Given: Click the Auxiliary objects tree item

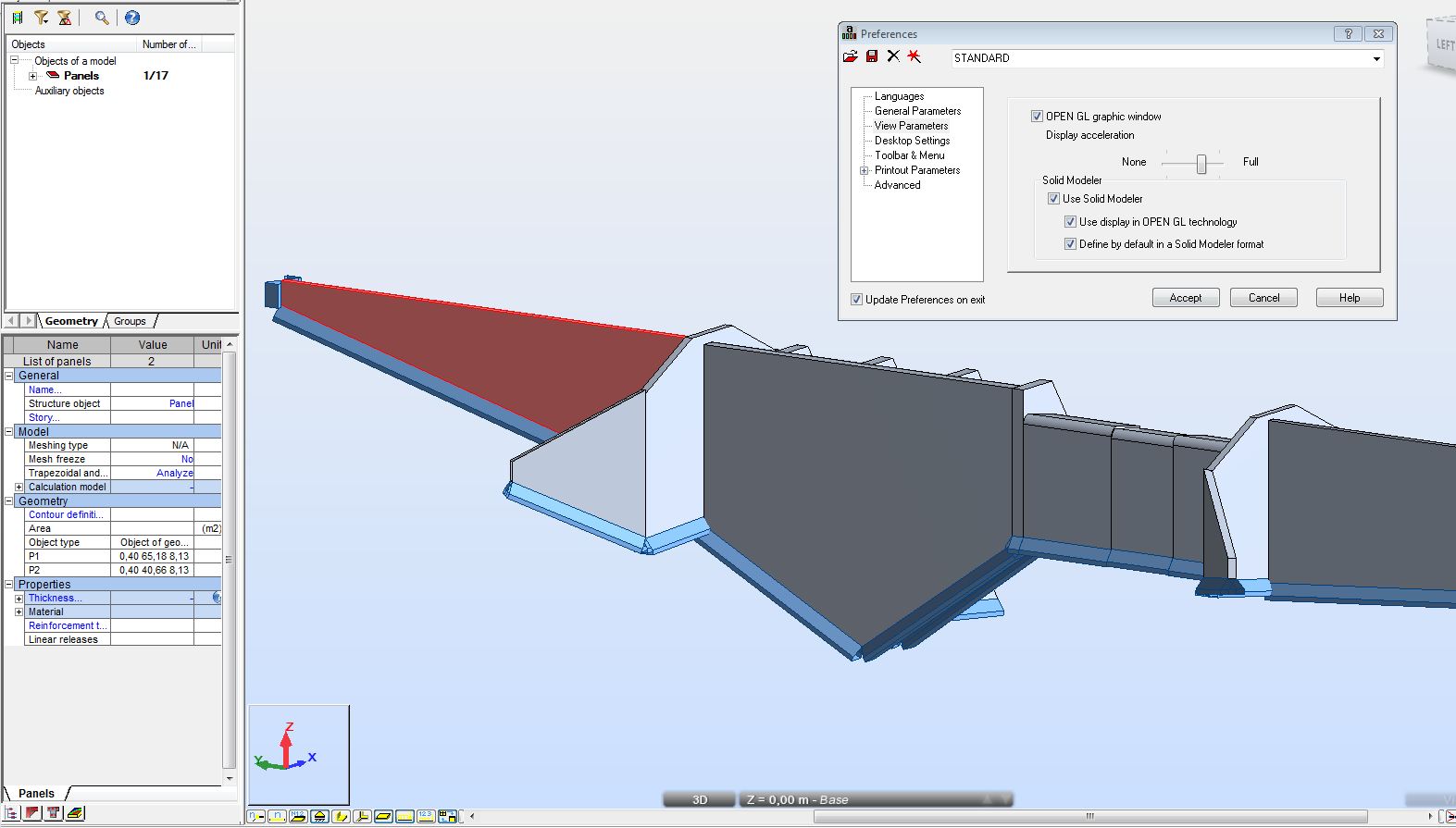Looking at the screenshot, I should click(69, 91).
